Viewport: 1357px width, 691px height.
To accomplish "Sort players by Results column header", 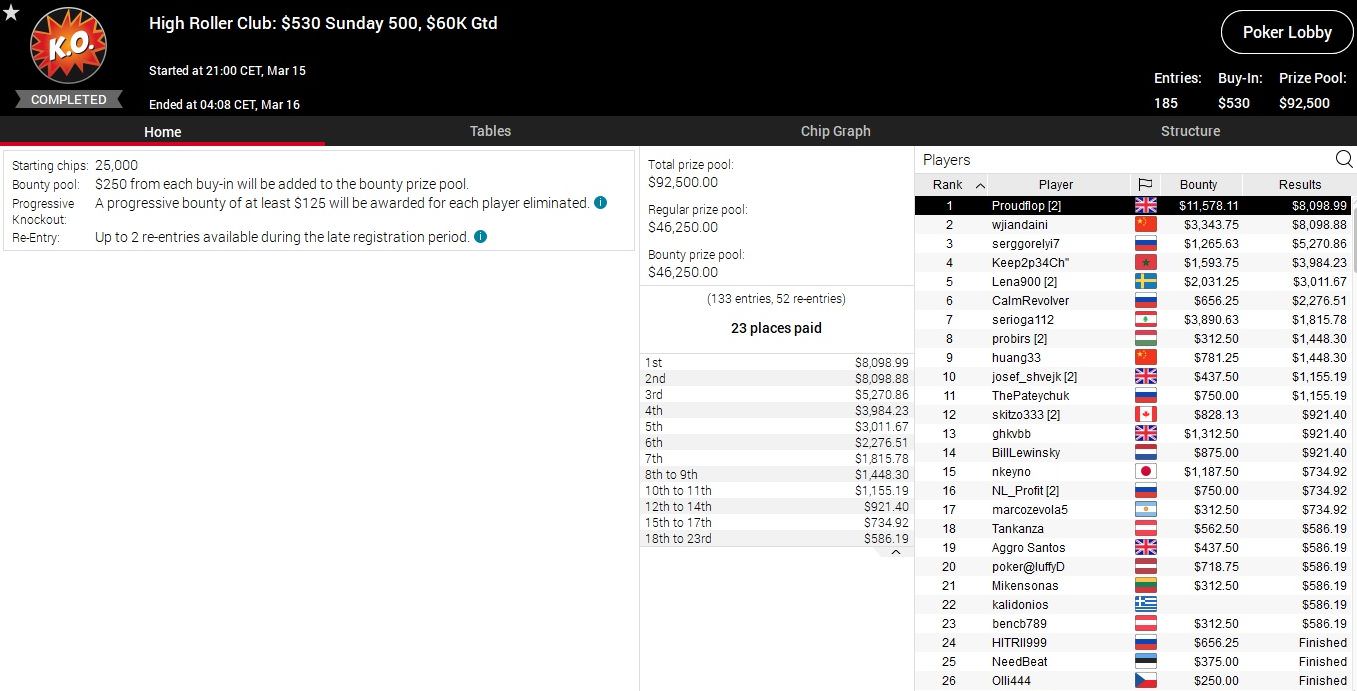I will (1299, 185).
